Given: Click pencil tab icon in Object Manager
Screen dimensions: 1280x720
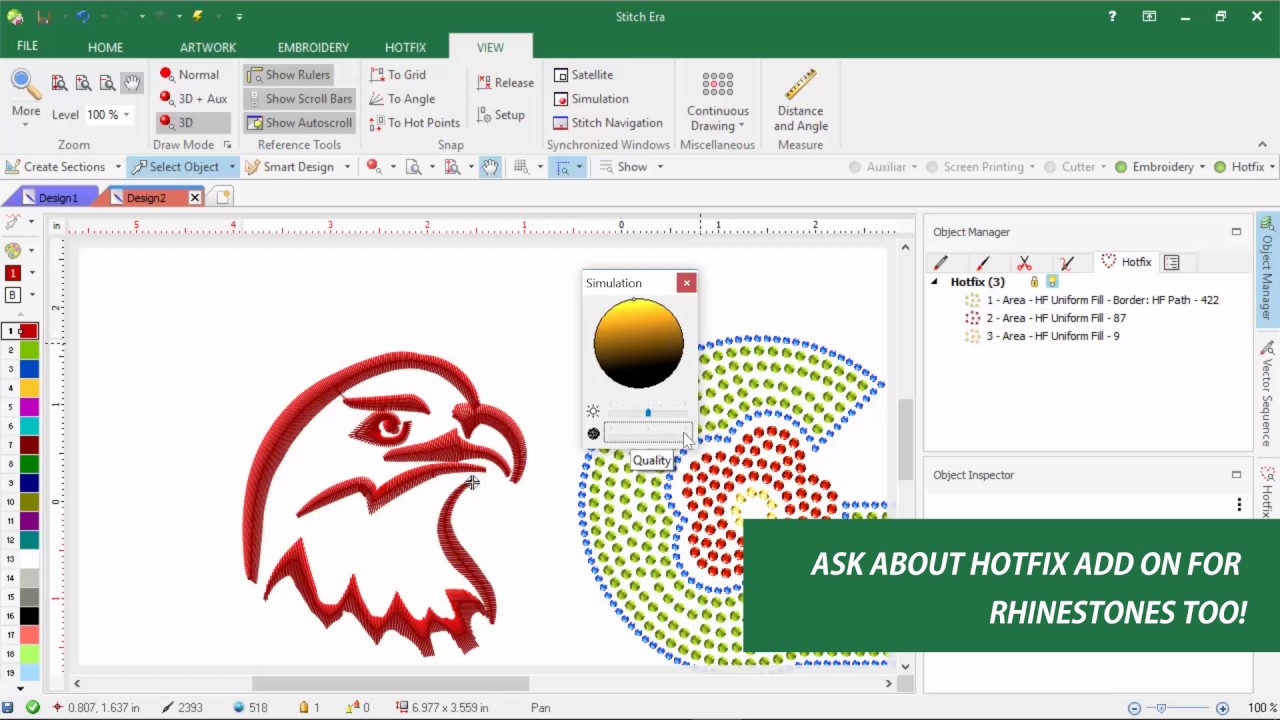Looking at the screenshot, I should [941, 263].
